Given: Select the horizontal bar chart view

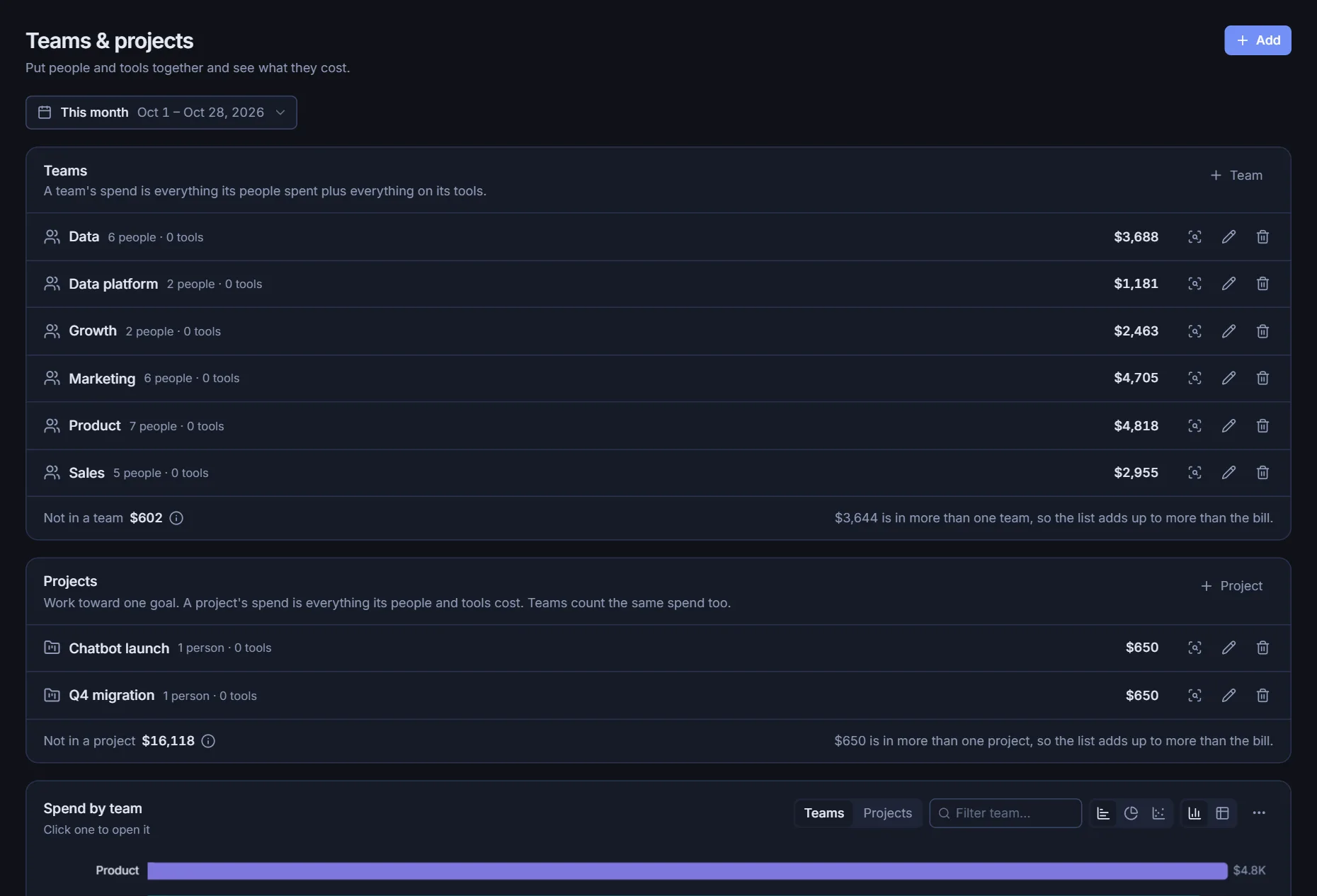Looking at the screenshot, I should coord(1103,813).
